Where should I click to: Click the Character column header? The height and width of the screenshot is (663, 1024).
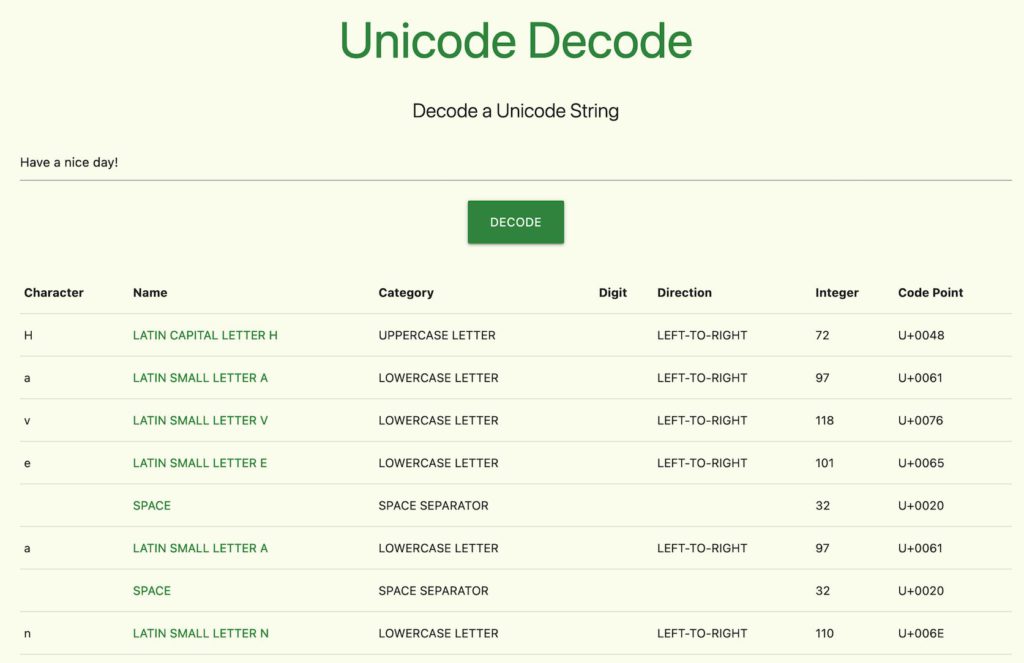[54, 293]
